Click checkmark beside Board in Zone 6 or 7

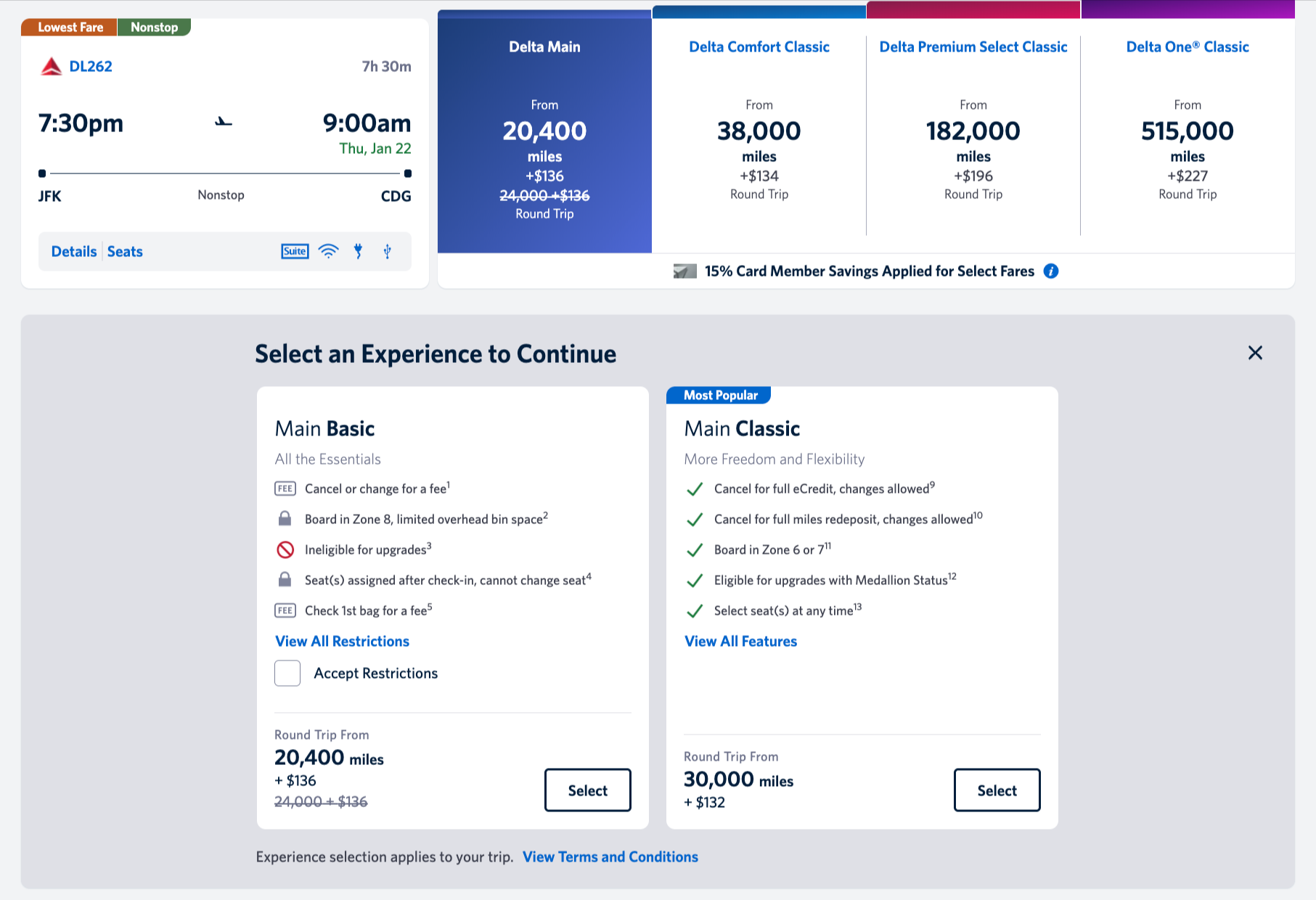tap(695, 550)
